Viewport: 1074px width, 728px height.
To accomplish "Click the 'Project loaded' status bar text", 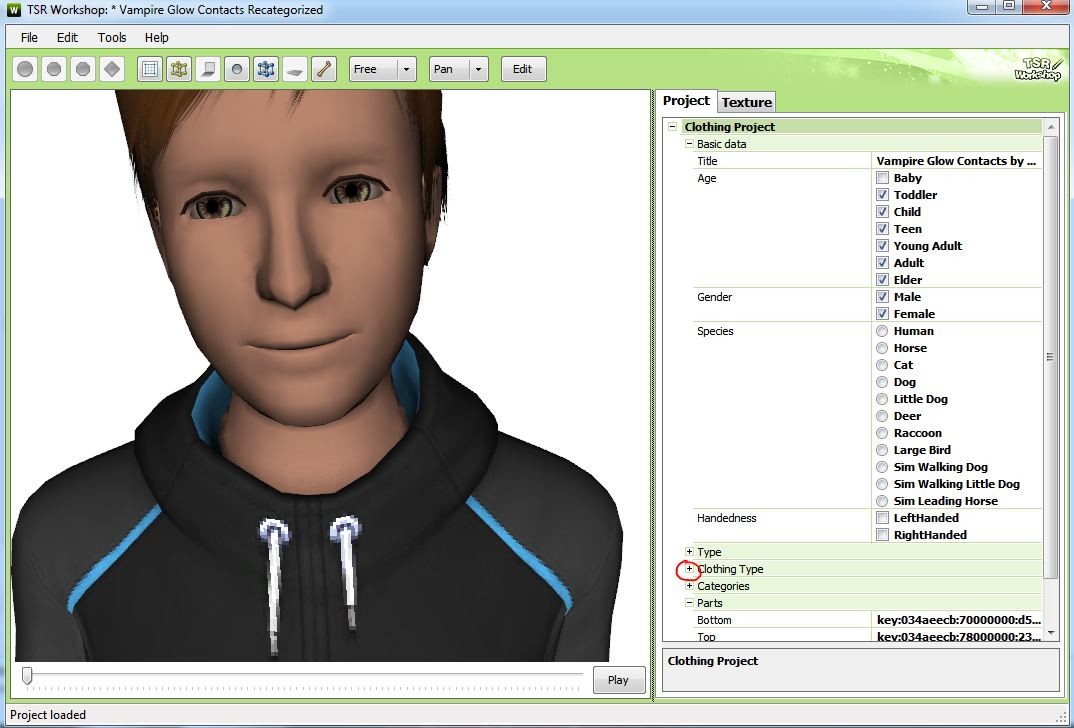I will pyautogui.click(x=48, y=715).
